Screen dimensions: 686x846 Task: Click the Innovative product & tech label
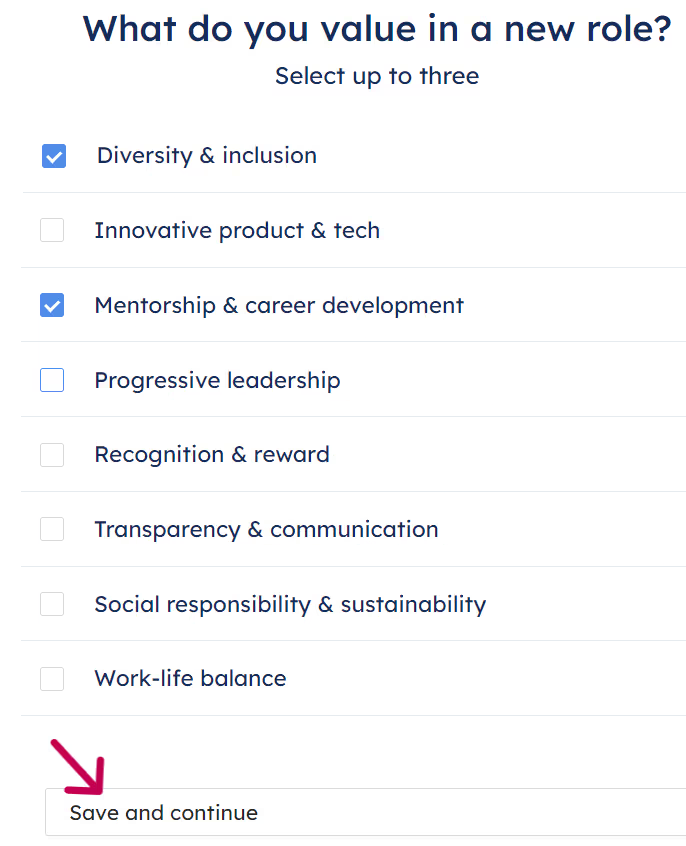coord(237,230)
